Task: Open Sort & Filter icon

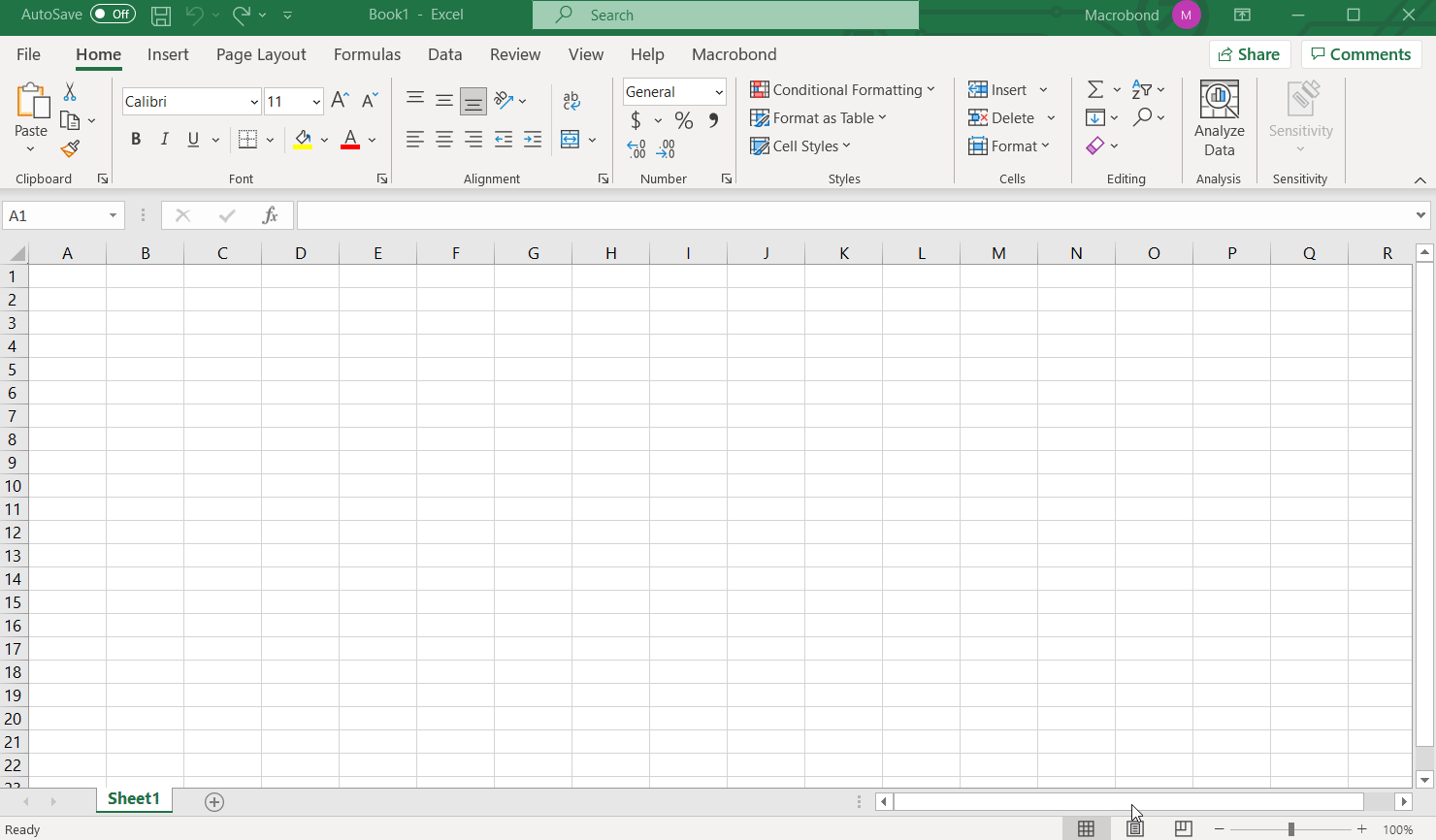Action: [1142, 89]
